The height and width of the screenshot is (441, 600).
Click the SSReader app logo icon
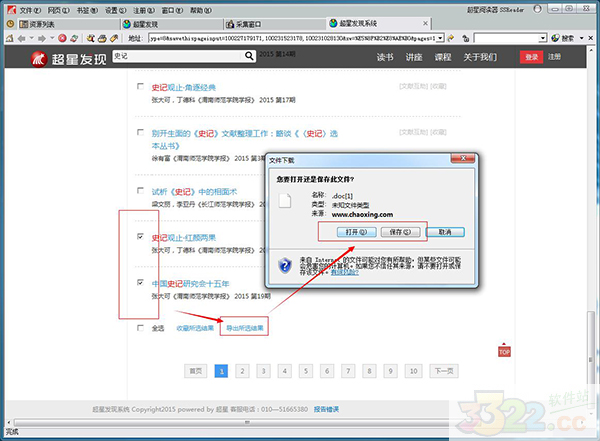[x=11, y=10]
